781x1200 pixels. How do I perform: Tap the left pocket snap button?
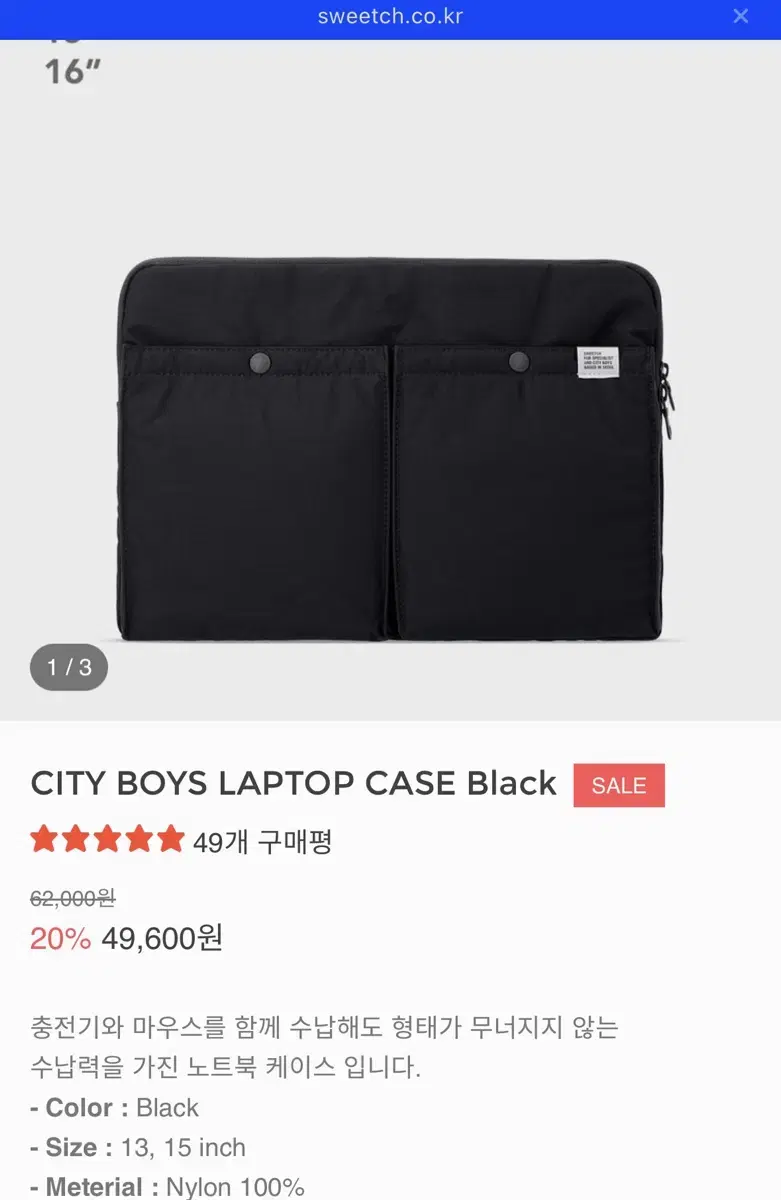(x=262, y=362)
